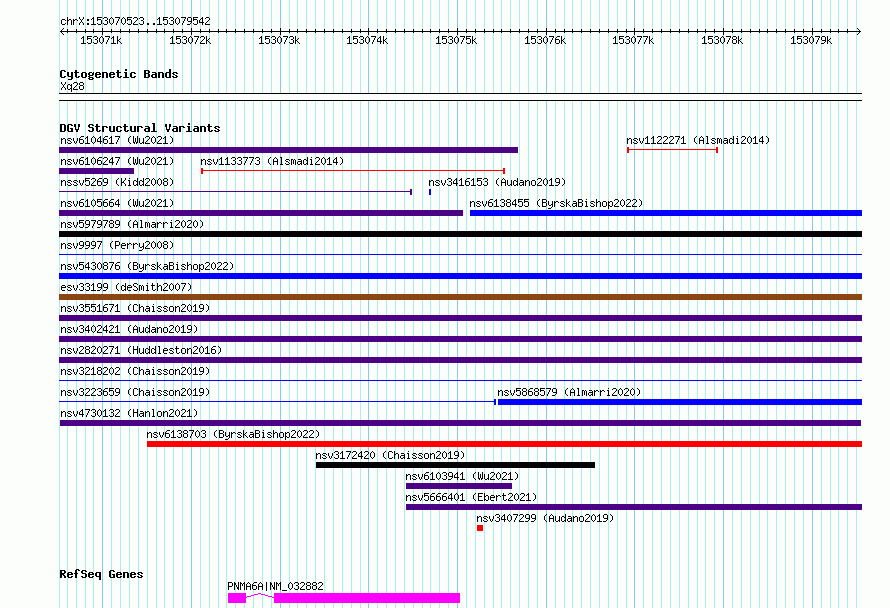Click the 153071k ruler tick label

click(x=101, y=40)
